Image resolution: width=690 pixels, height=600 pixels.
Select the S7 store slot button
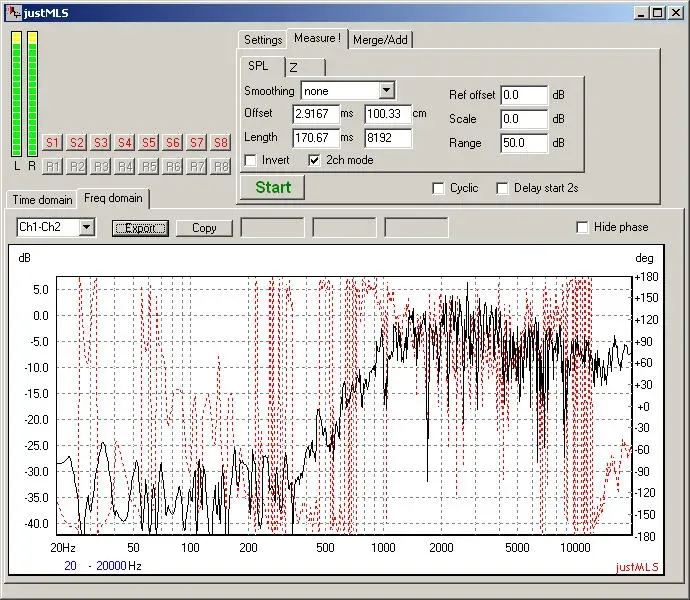[197, 142]
